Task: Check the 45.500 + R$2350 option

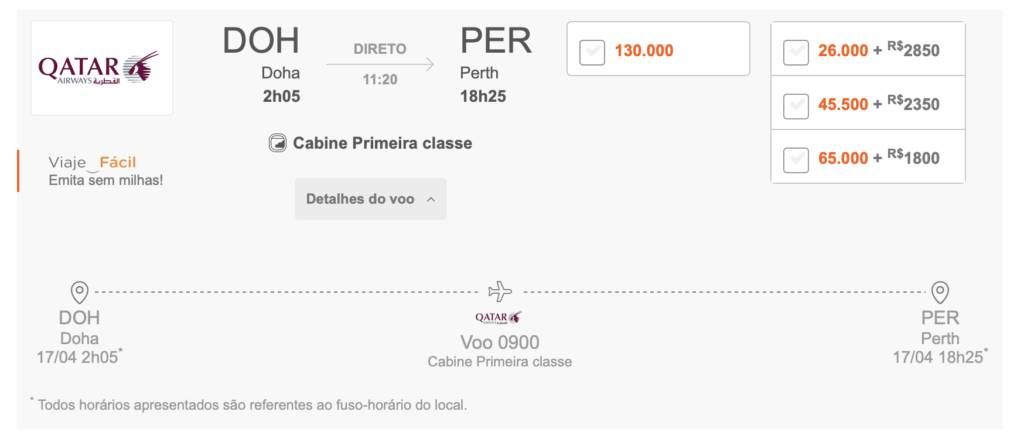Action: point(796,106)
